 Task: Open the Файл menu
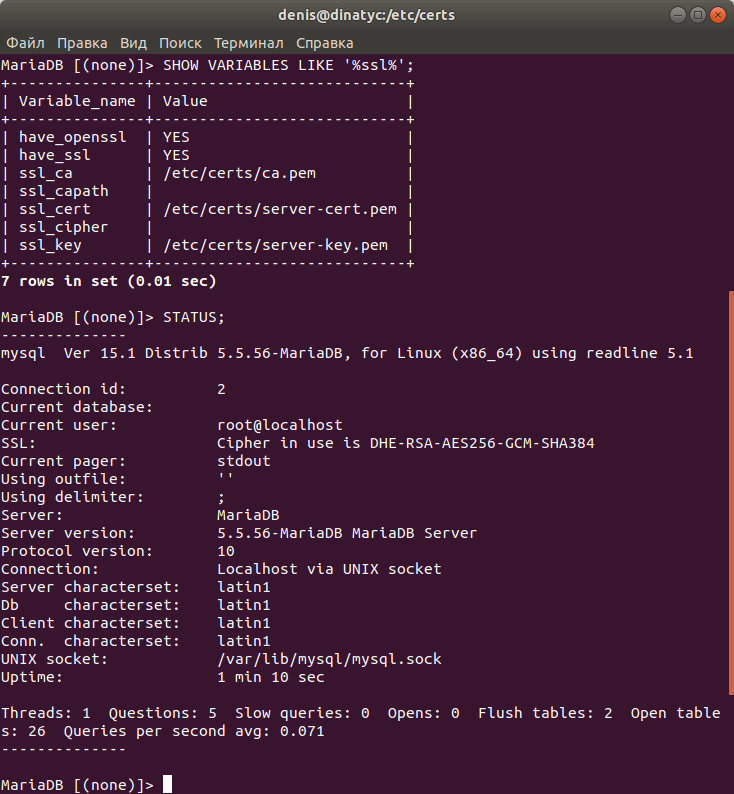coord(25,43)
